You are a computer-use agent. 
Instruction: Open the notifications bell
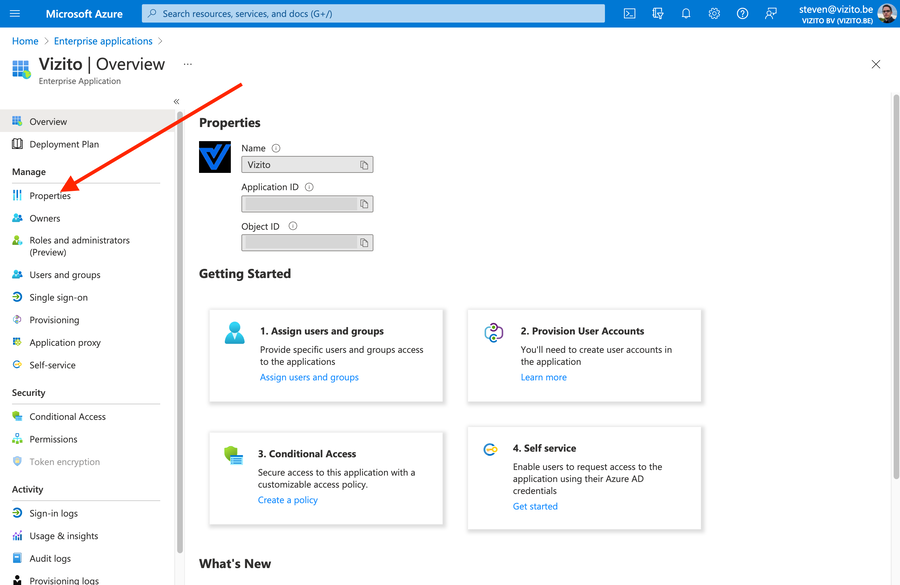(x=686, y=13)
